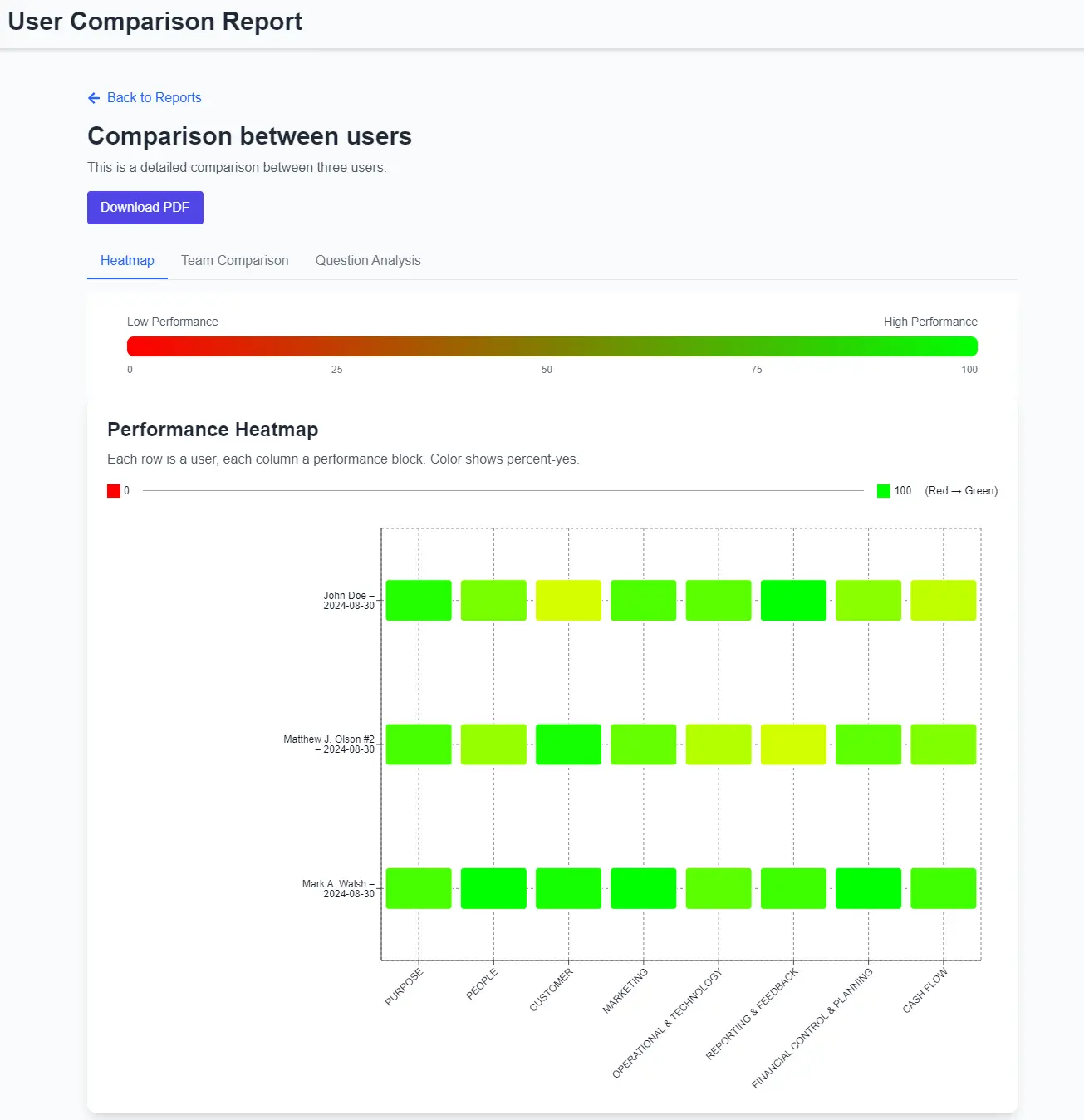Click the Low to High Performance gradient bar
The height and width of the screenshot is (1120, 1084).
pos(552,346)
